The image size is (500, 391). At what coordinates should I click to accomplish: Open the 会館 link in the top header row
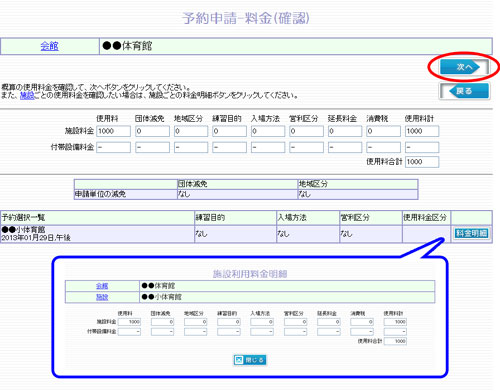pyautogui.click(x=49, y=46)
